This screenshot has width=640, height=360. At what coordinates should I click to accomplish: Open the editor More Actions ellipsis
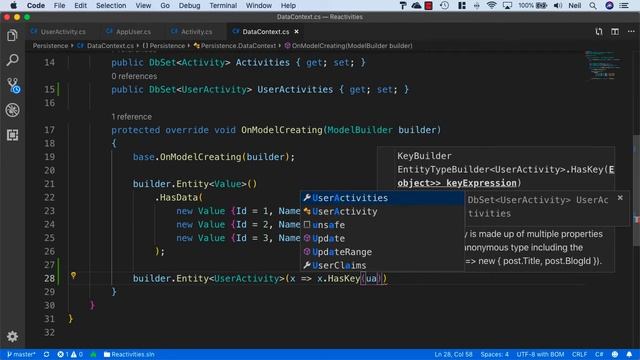click(631, 31)
